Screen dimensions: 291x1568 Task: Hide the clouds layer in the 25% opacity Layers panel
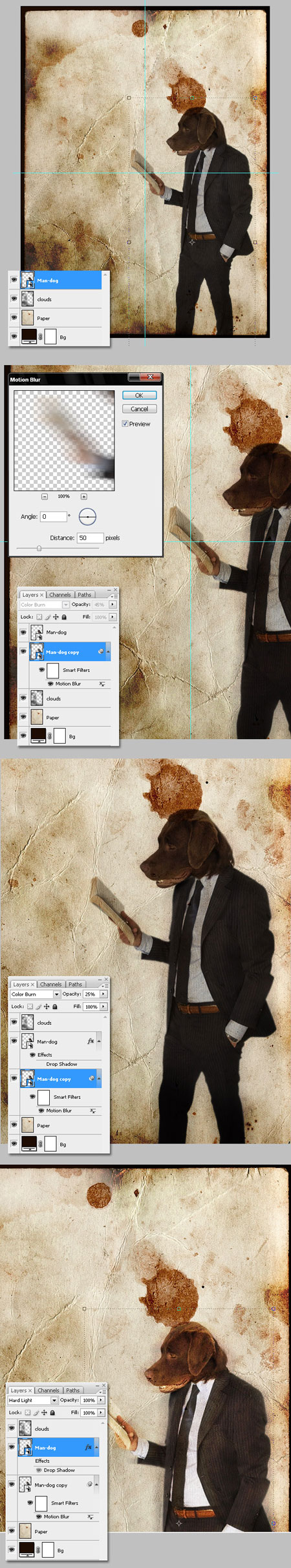pyautogui.click(x=14, y=1022)
